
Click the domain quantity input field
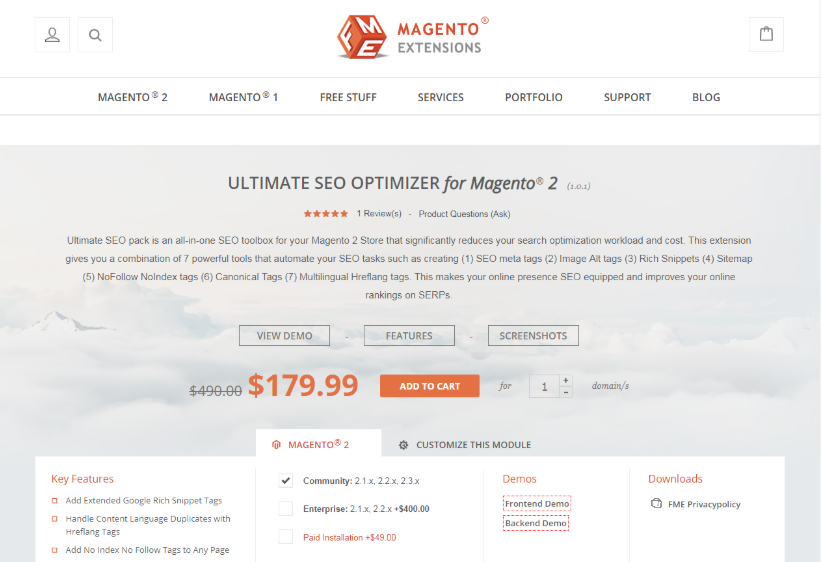coord(545,387)
